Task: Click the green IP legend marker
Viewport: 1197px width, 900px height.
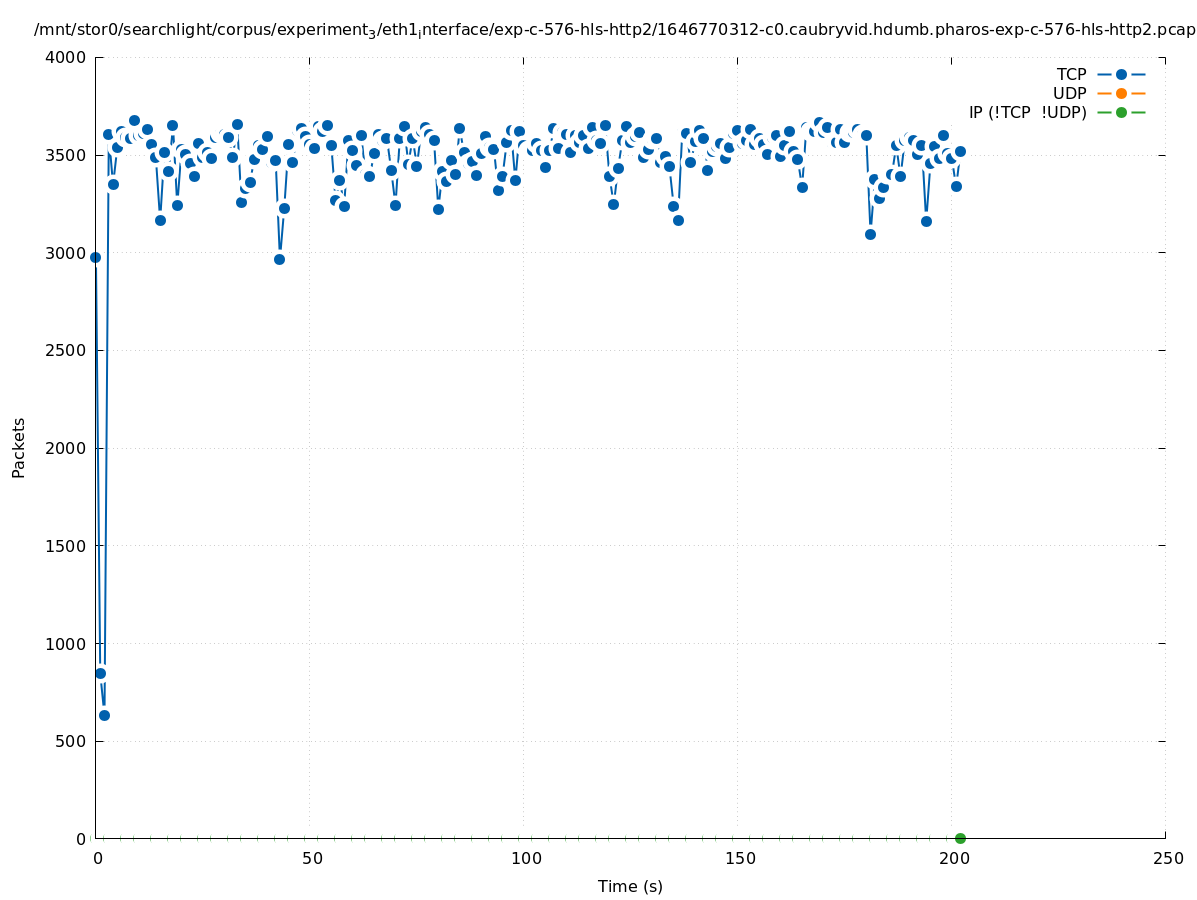Action: tap(1121, 113)
